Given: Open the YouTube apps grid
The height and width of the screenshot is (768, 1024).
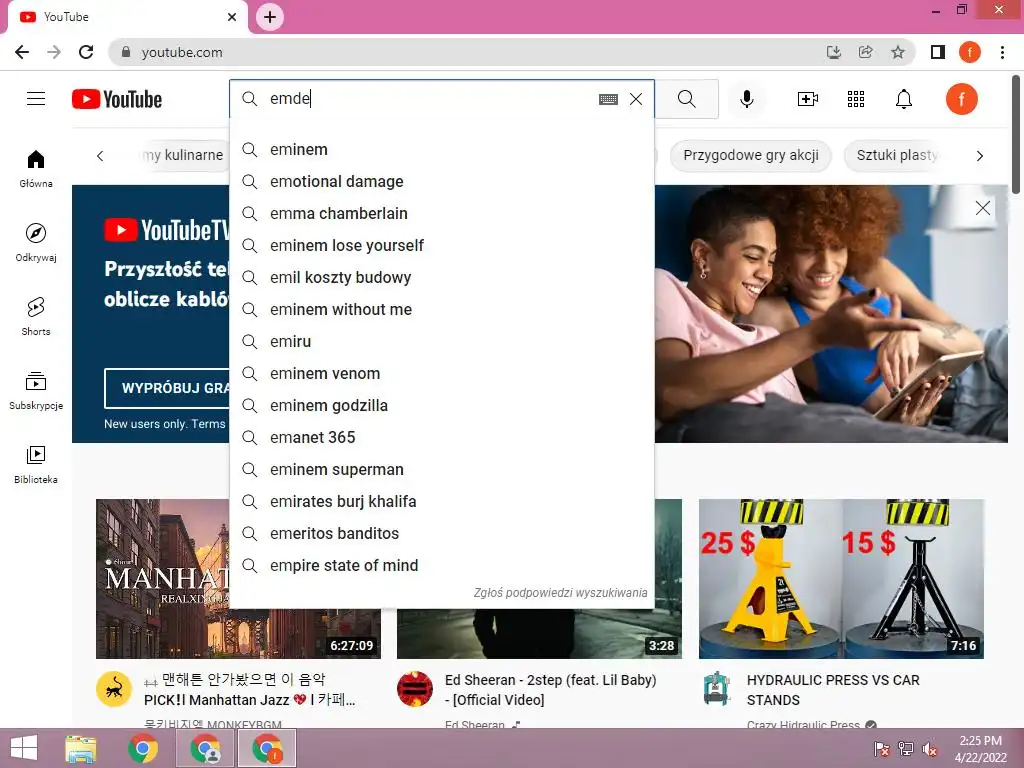Looking at the screenshot, I should click(x=856, y=99).
